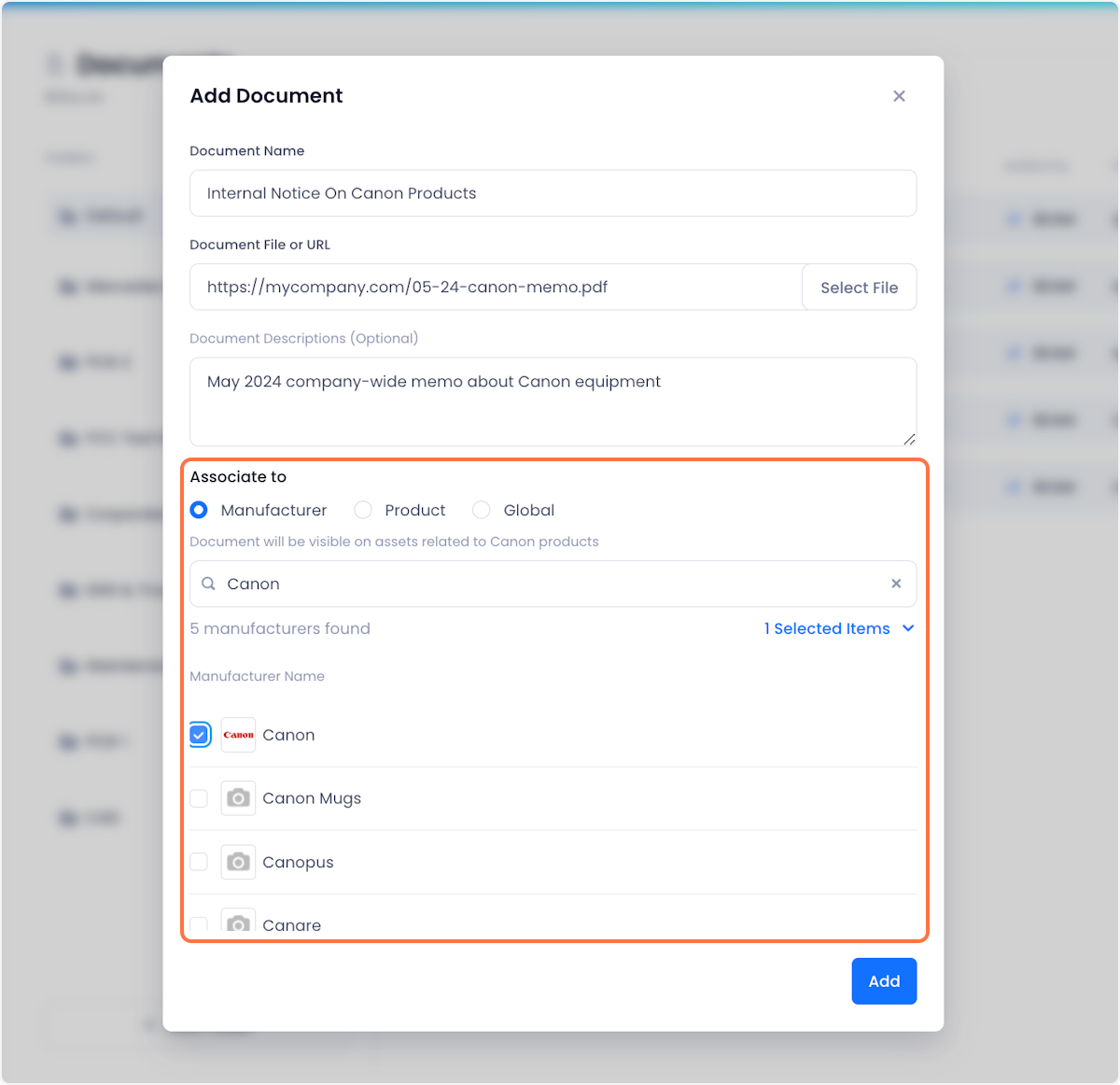Select the Product radio option
1120x1085 pixels.
tap(363, 510)
